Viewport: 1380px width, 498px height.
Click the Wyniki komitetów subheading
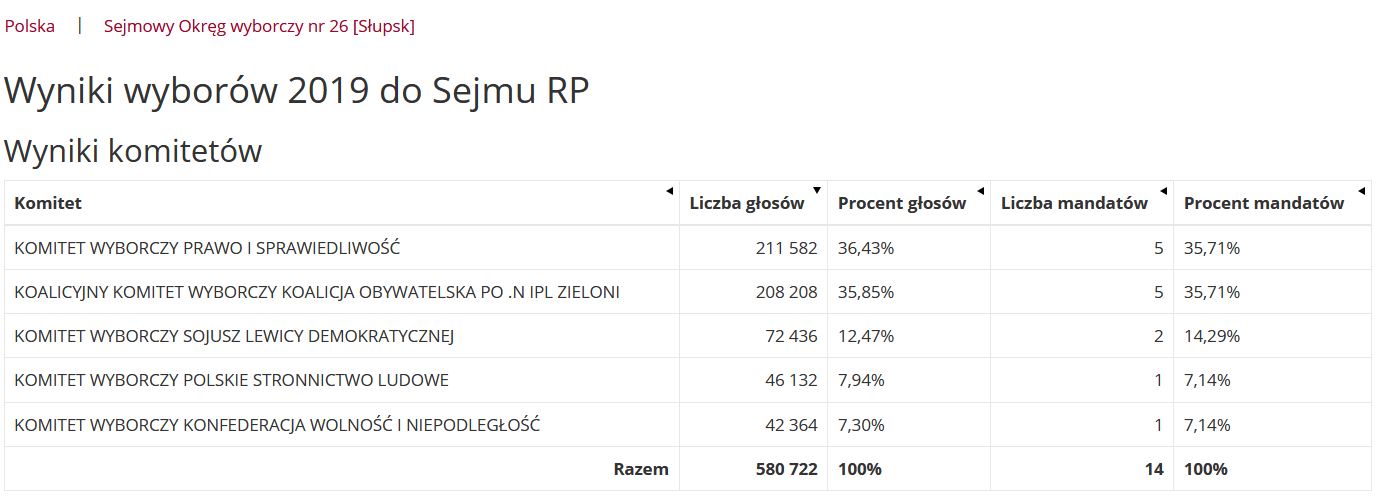coord(133,151)
